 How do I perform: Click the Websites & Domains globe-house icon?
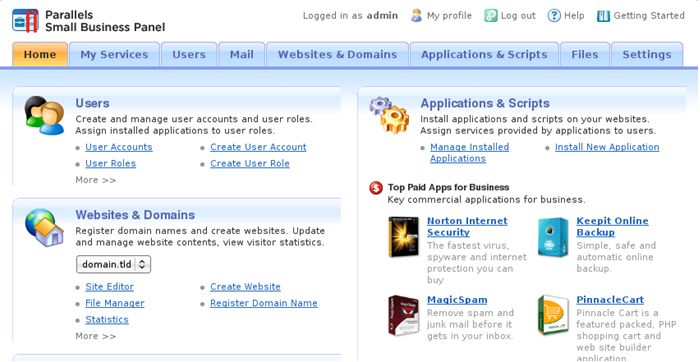pos(44,227)
